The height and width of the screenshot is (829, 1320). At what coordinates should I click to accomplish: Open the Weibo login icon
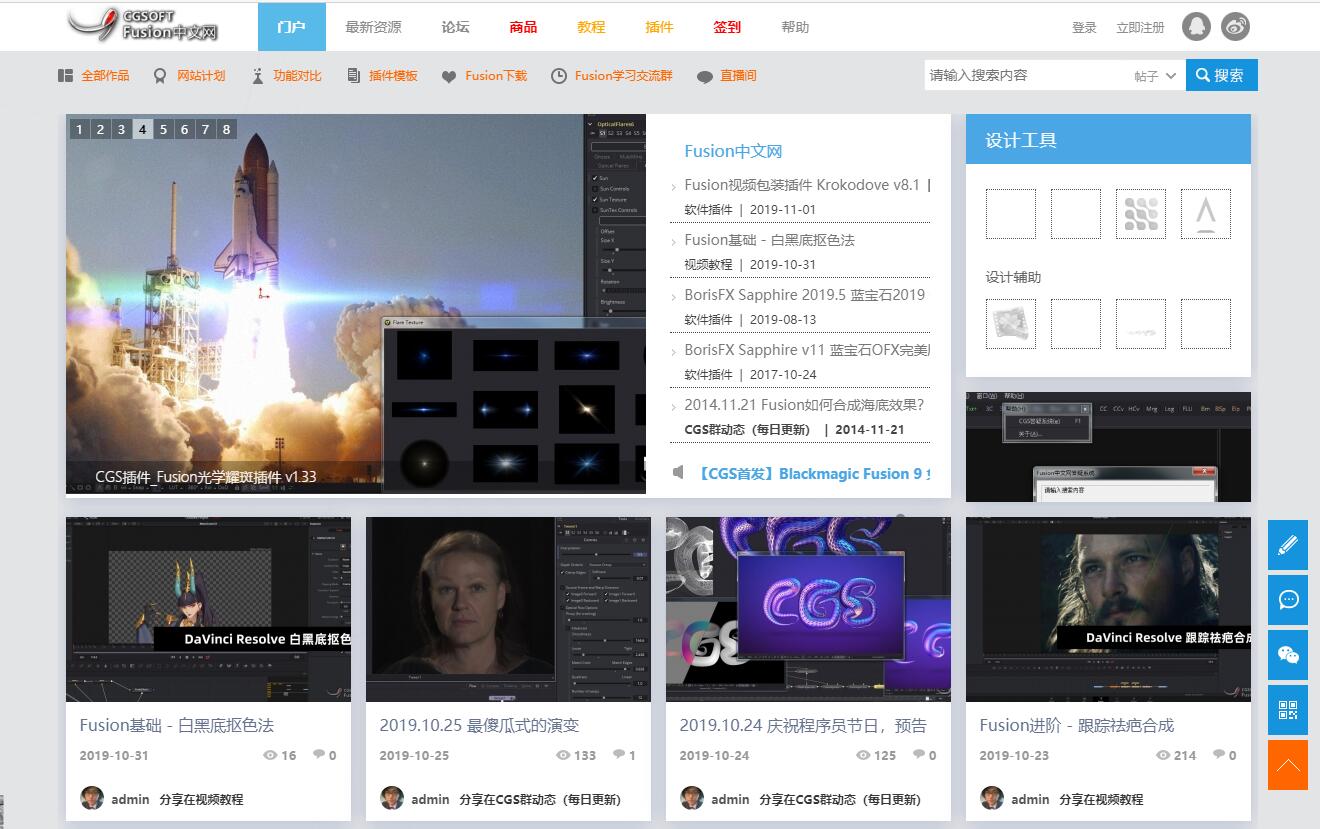pyautogui.click(x=1236, y=27)
